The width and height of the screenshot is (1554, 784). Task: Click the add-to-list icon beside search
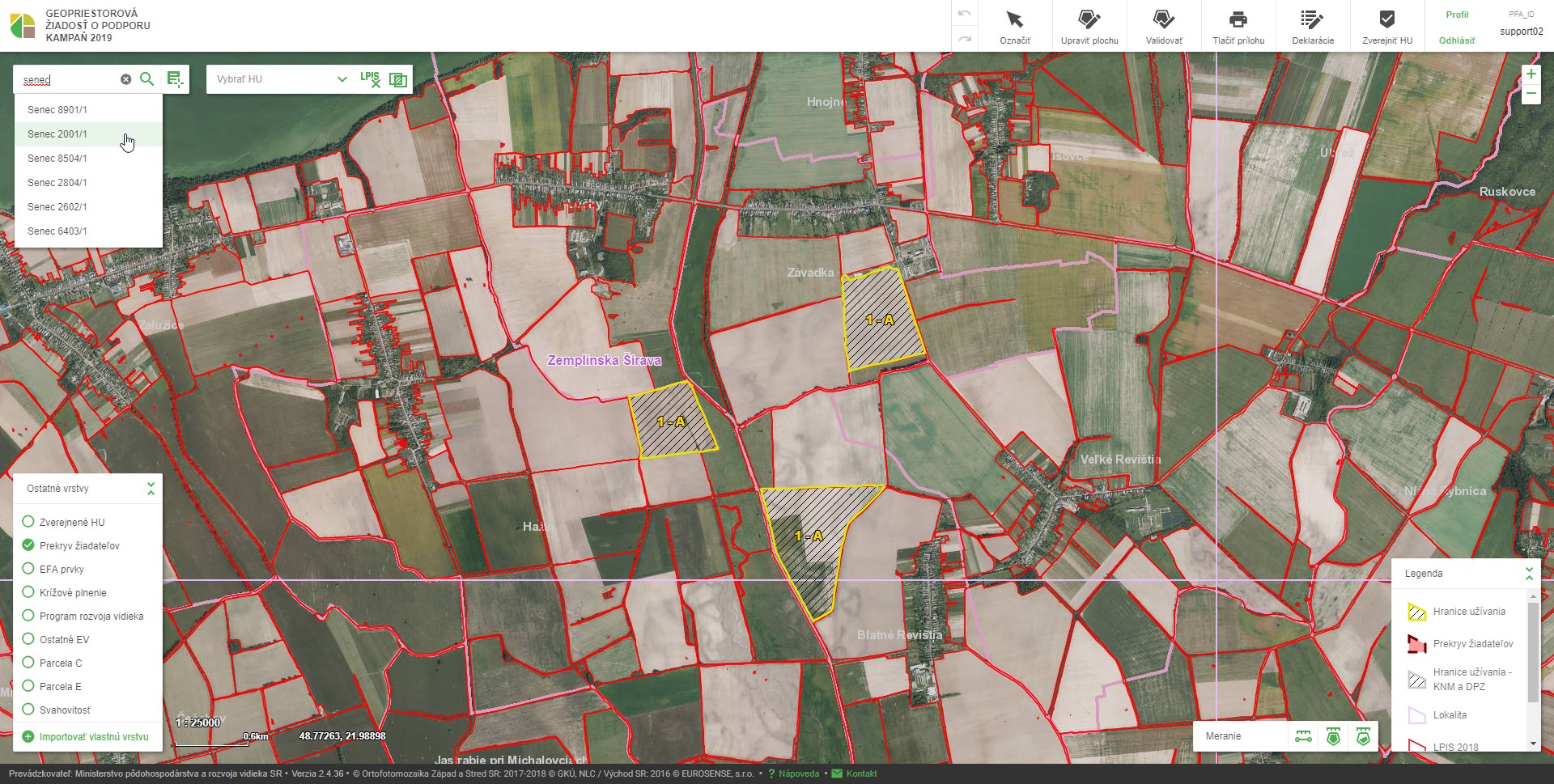click(175, 78)
